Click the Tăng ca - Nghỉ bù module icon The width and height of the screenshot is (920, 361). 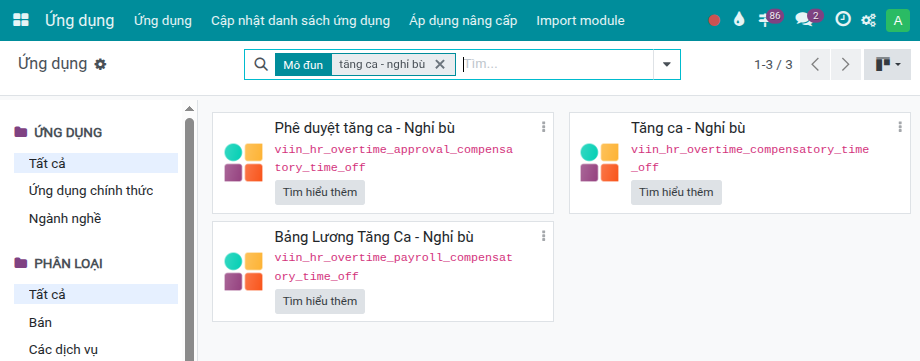click(600, 162)
